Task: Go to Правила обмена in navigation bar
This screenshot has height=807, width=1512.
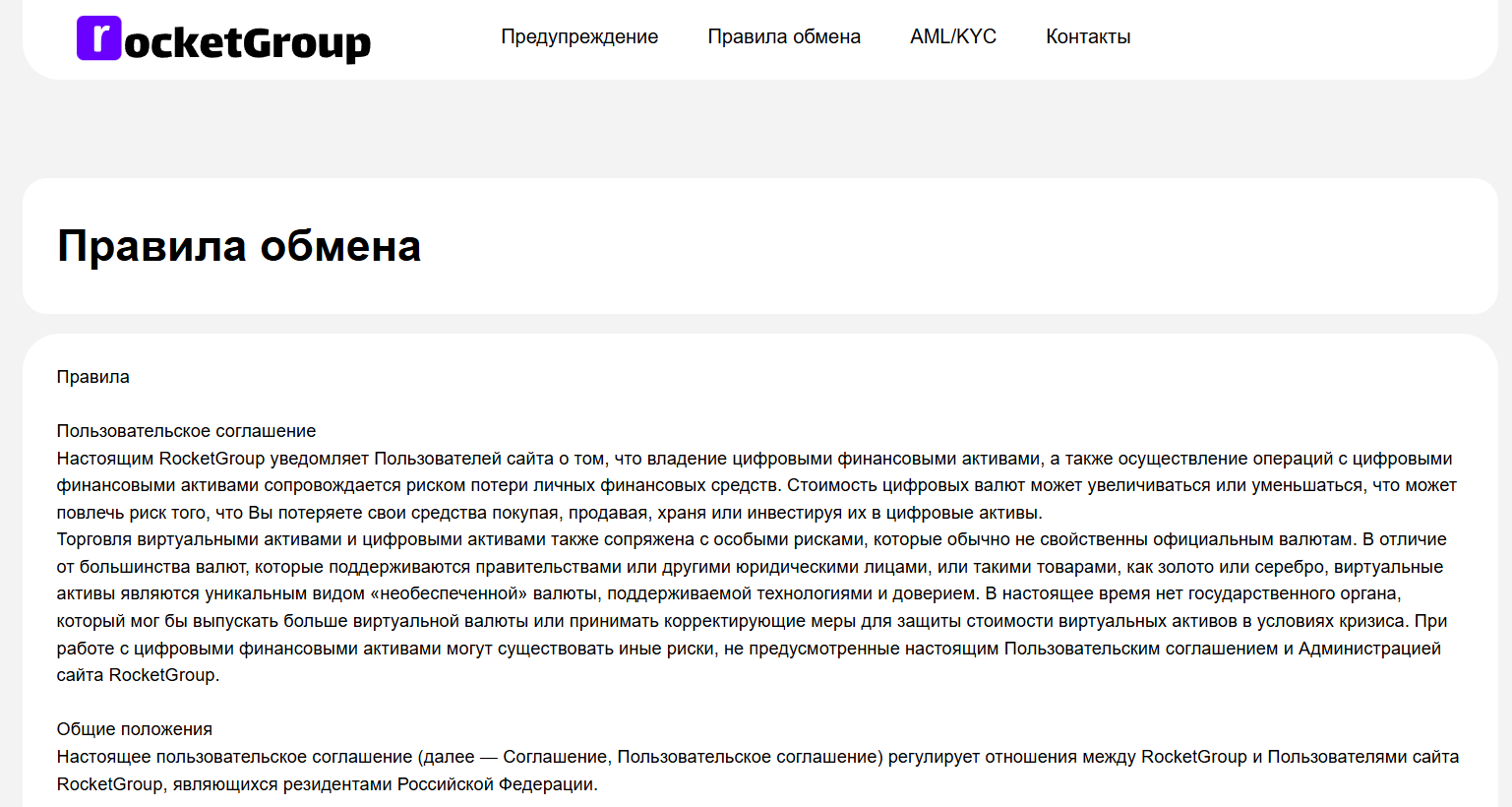Action: pos(784,36)
